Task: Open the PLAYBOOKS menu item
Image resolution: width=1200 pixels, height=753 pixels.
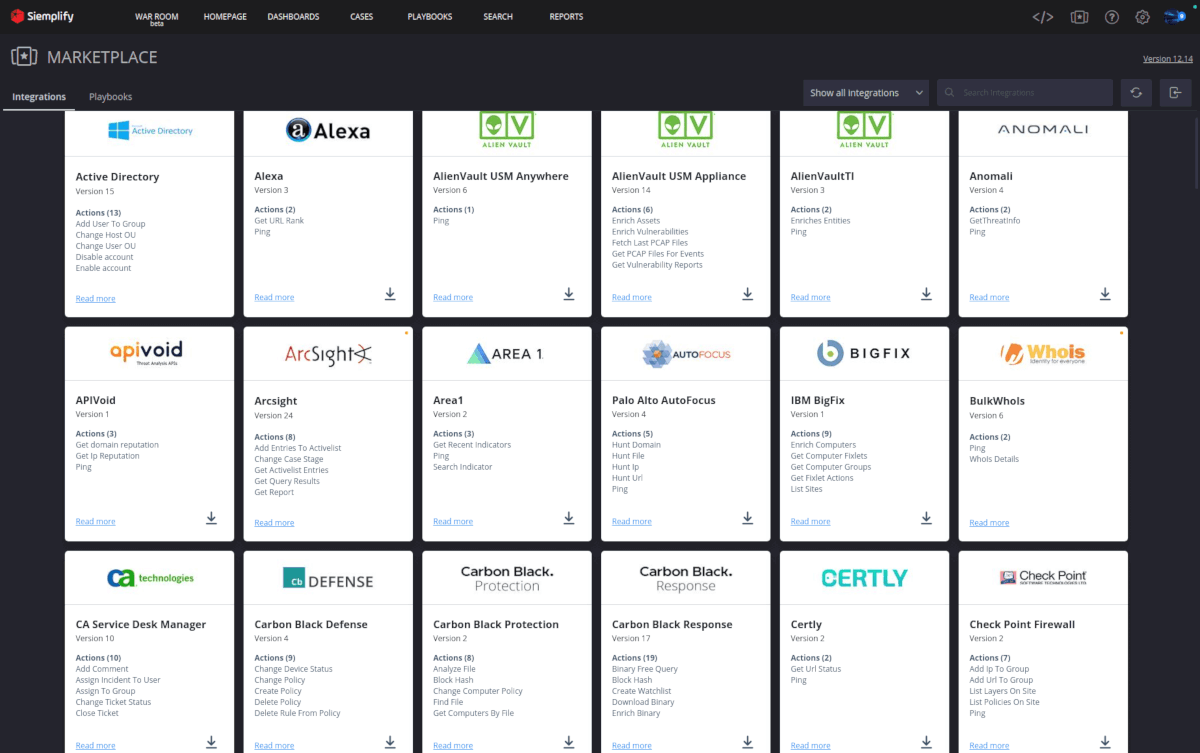Action: coord(430,17)
